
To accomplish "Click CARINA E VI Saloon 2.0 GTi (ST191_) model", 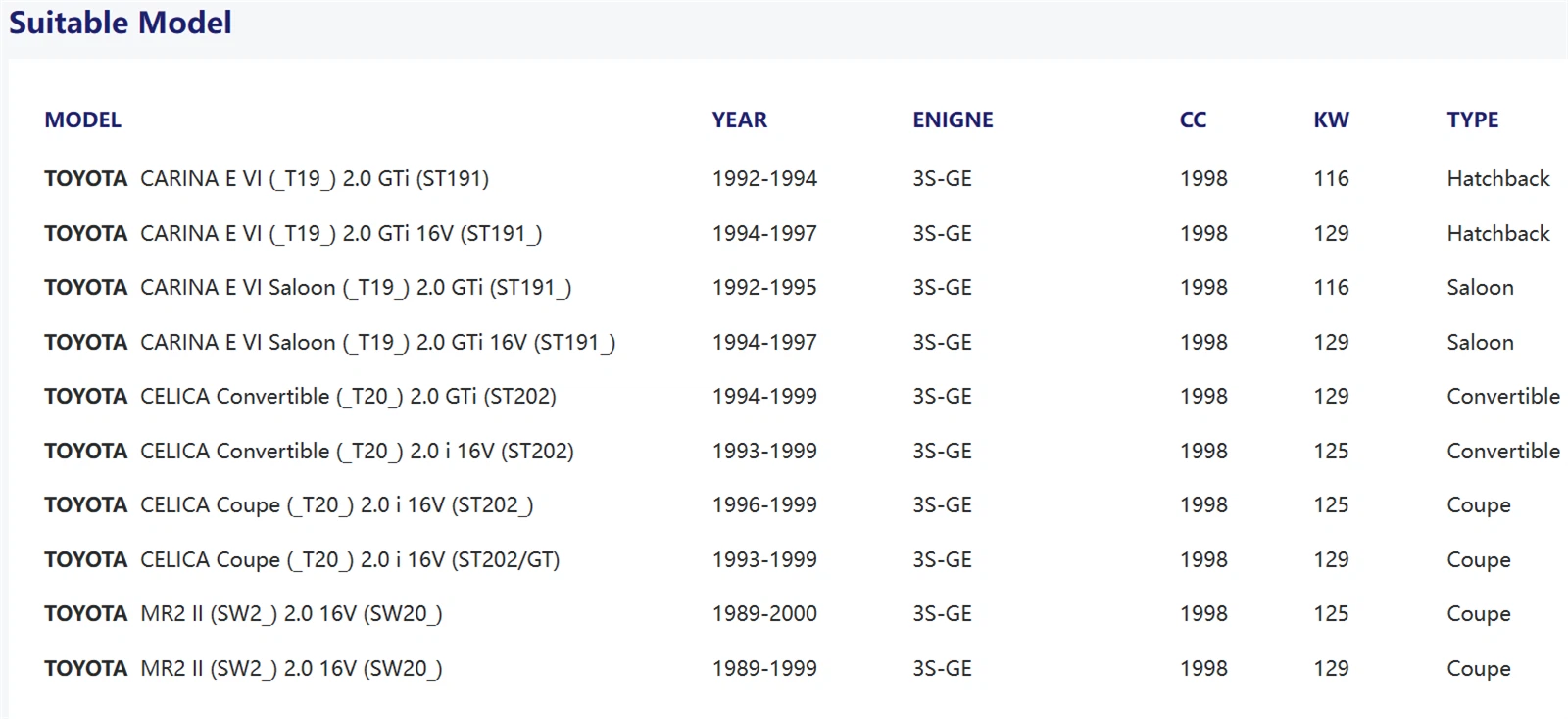I will (308, 288).
